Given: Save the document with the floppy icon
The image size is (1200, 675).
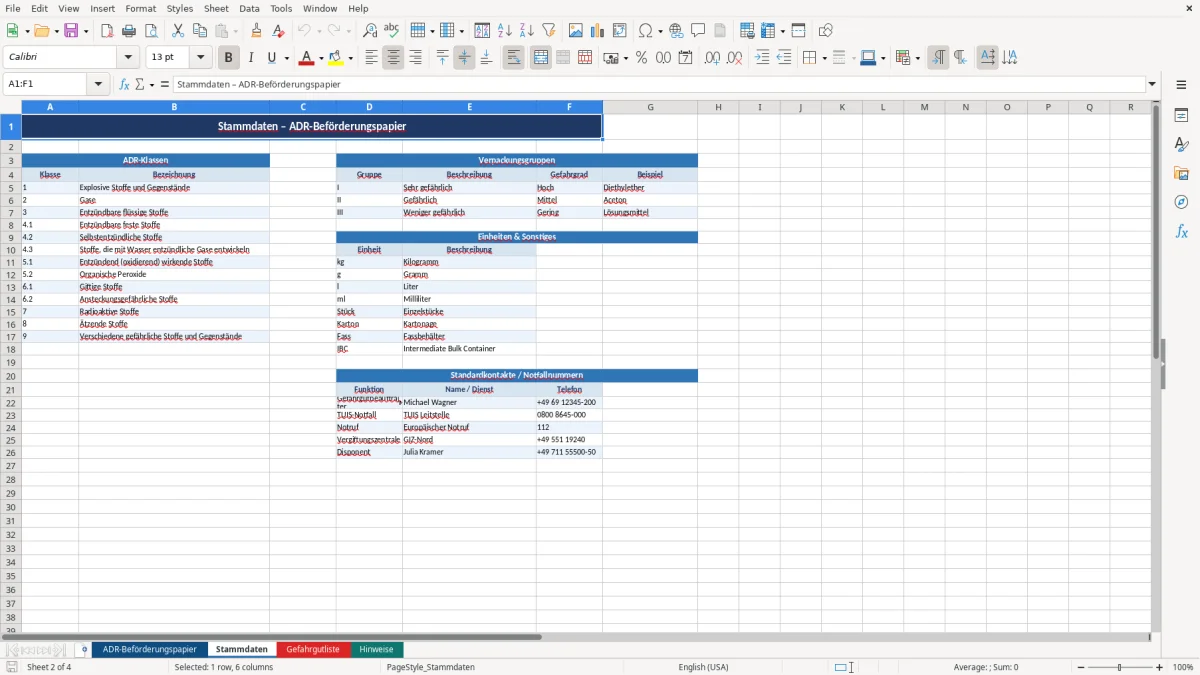Looking at the screenshot, I should [x=71, y=31].
